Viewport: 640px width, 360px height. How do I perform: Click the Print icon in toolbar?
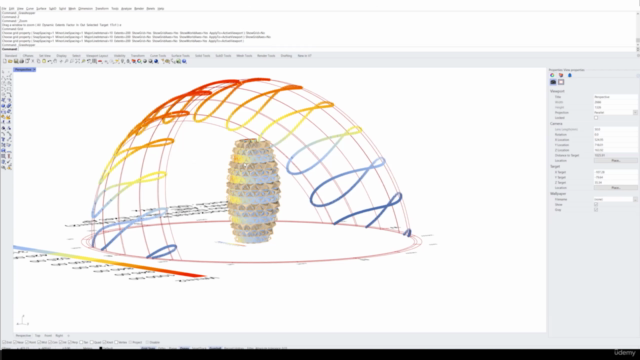[x=22, y=61]
